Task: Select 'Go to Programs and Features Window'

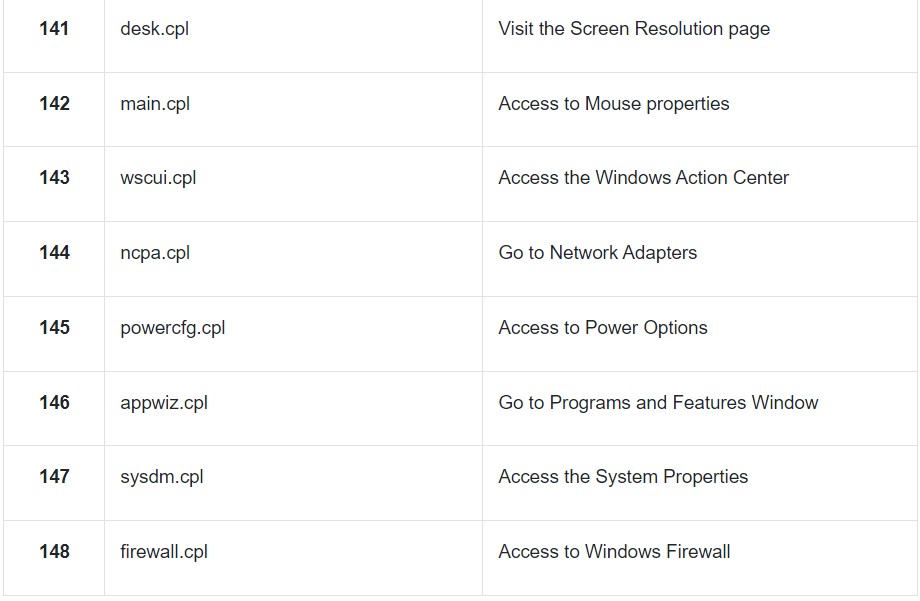Action: 658,403
